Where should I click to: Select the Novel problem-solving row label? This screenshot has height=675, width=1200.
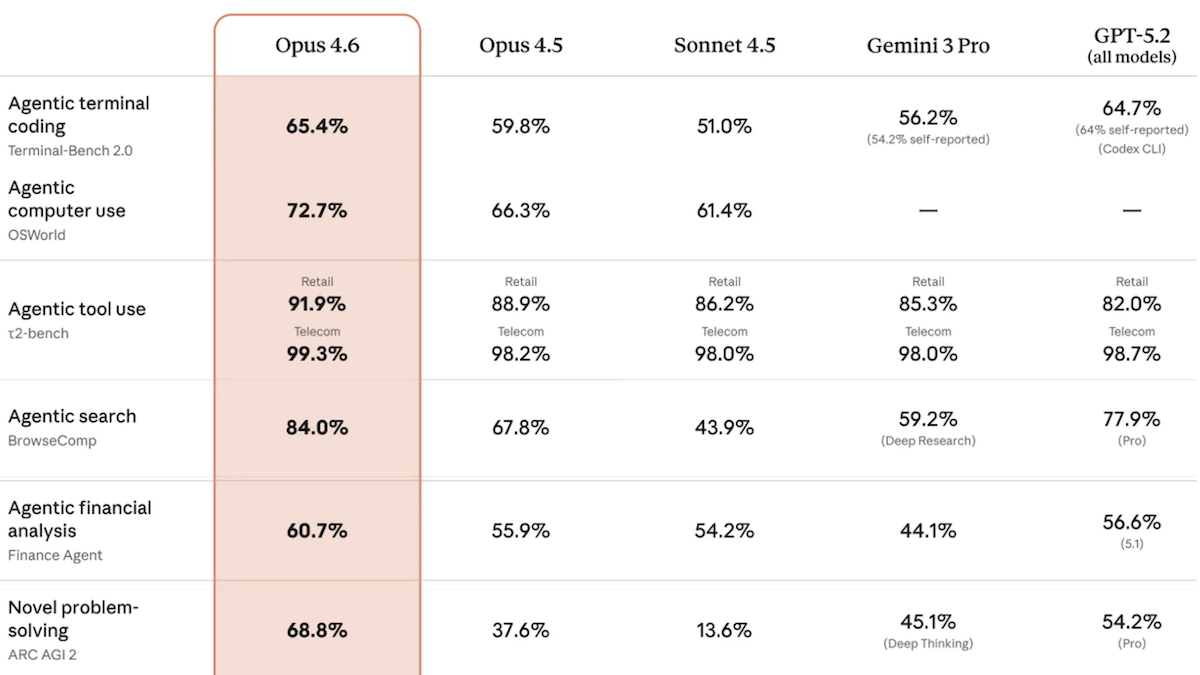pos(73,619)
